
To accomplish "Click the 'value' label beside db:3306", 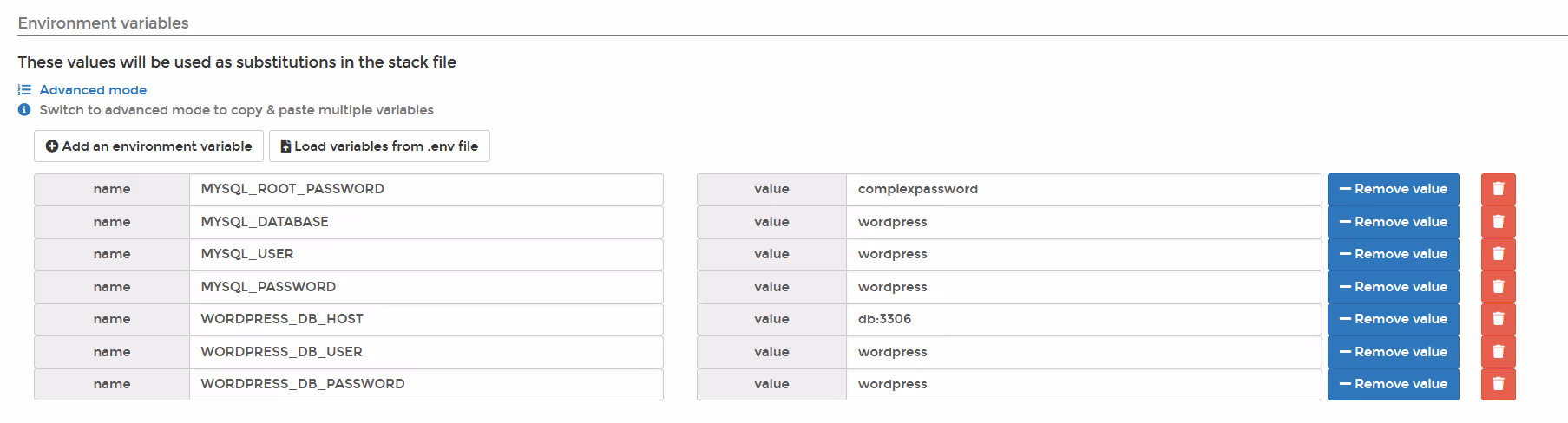I will pos(771,319).
